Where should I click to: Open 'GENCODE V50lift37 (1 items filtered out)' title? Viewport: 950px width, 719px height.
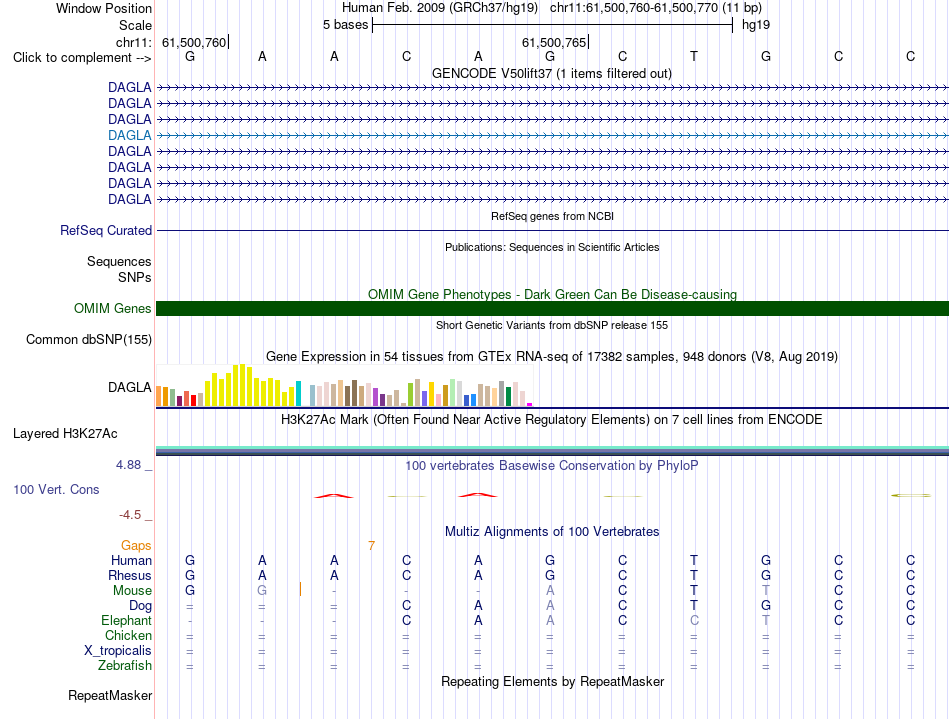[x=552, y=73]
